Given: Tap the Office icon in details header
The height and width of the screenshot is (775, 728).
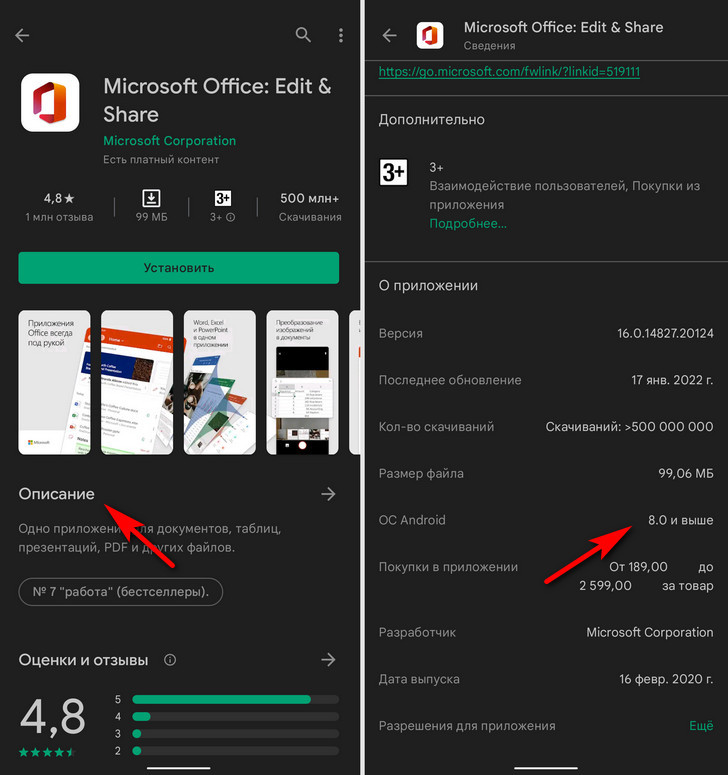Looking at the screenshot, I should coord(429,35).
